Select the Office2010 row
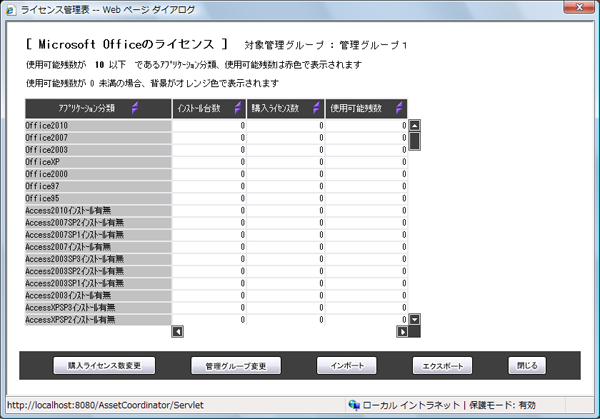Screen dimensions: 600x419 point(216,126)
